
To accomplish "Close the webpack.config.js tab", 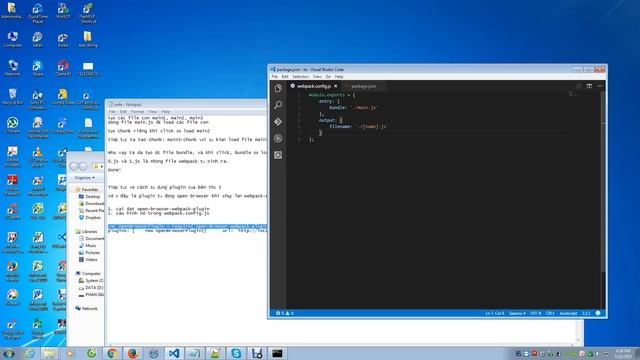I will coord(336,86).
